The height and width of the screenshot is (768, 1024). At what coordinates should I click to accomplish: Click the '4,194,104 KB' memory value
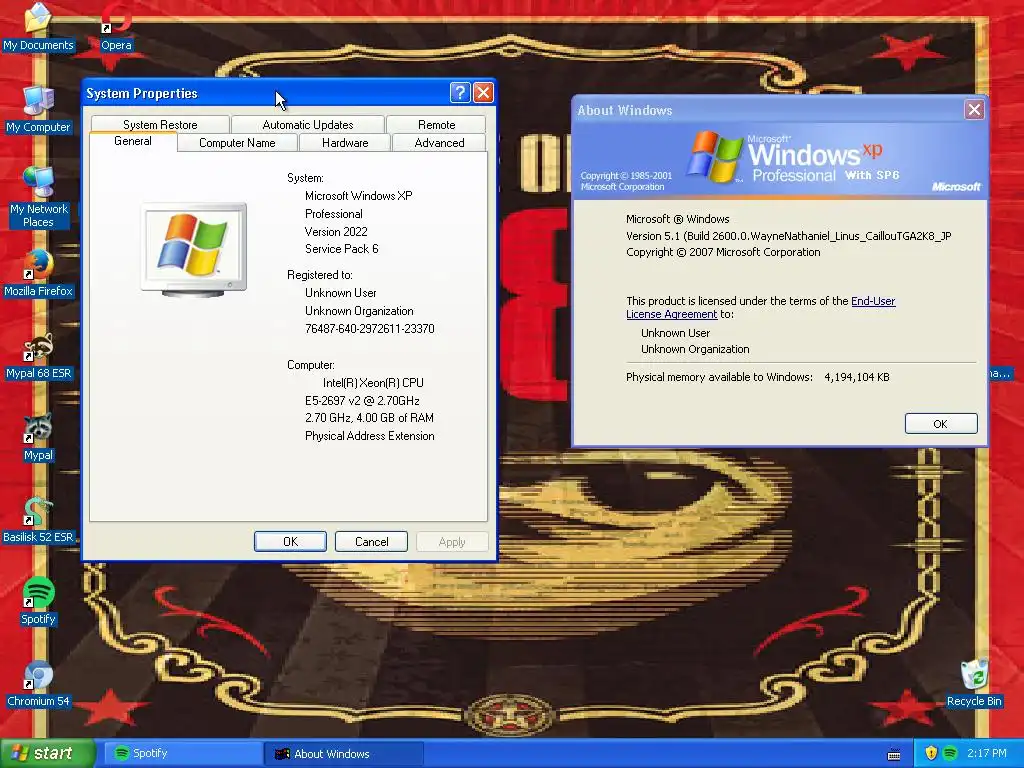pos(857,377)
